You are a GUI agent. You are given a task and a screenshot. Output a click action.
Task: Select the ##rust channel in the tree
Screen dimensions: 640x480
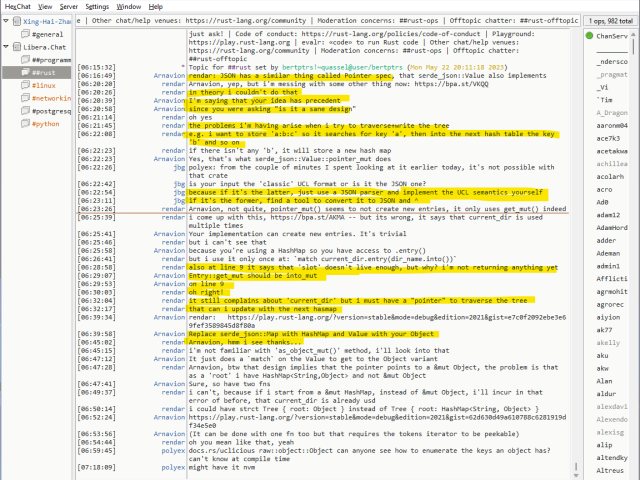coord(43,73)
